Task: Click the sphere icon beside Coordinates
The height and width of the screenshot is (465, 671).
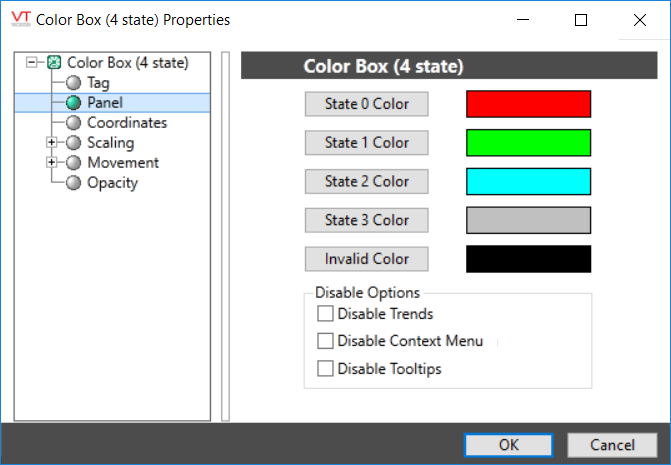Action: [73, 123]
